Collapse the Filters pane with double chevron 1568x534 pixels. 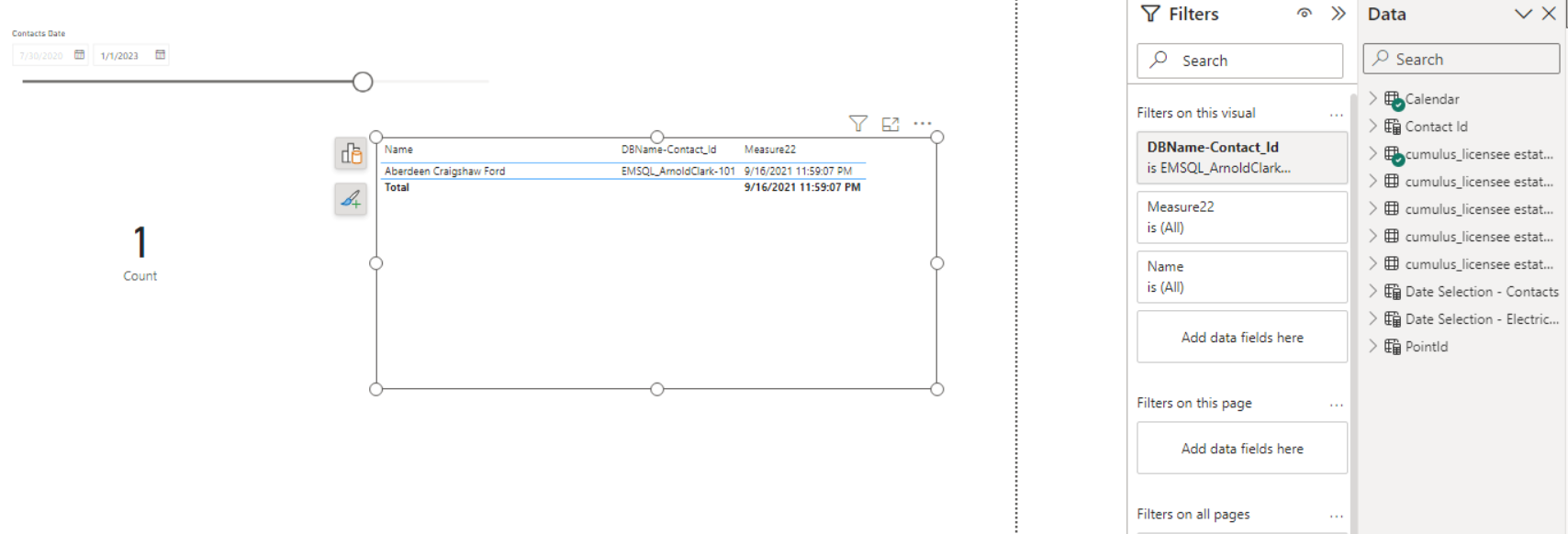point(1338,14)
